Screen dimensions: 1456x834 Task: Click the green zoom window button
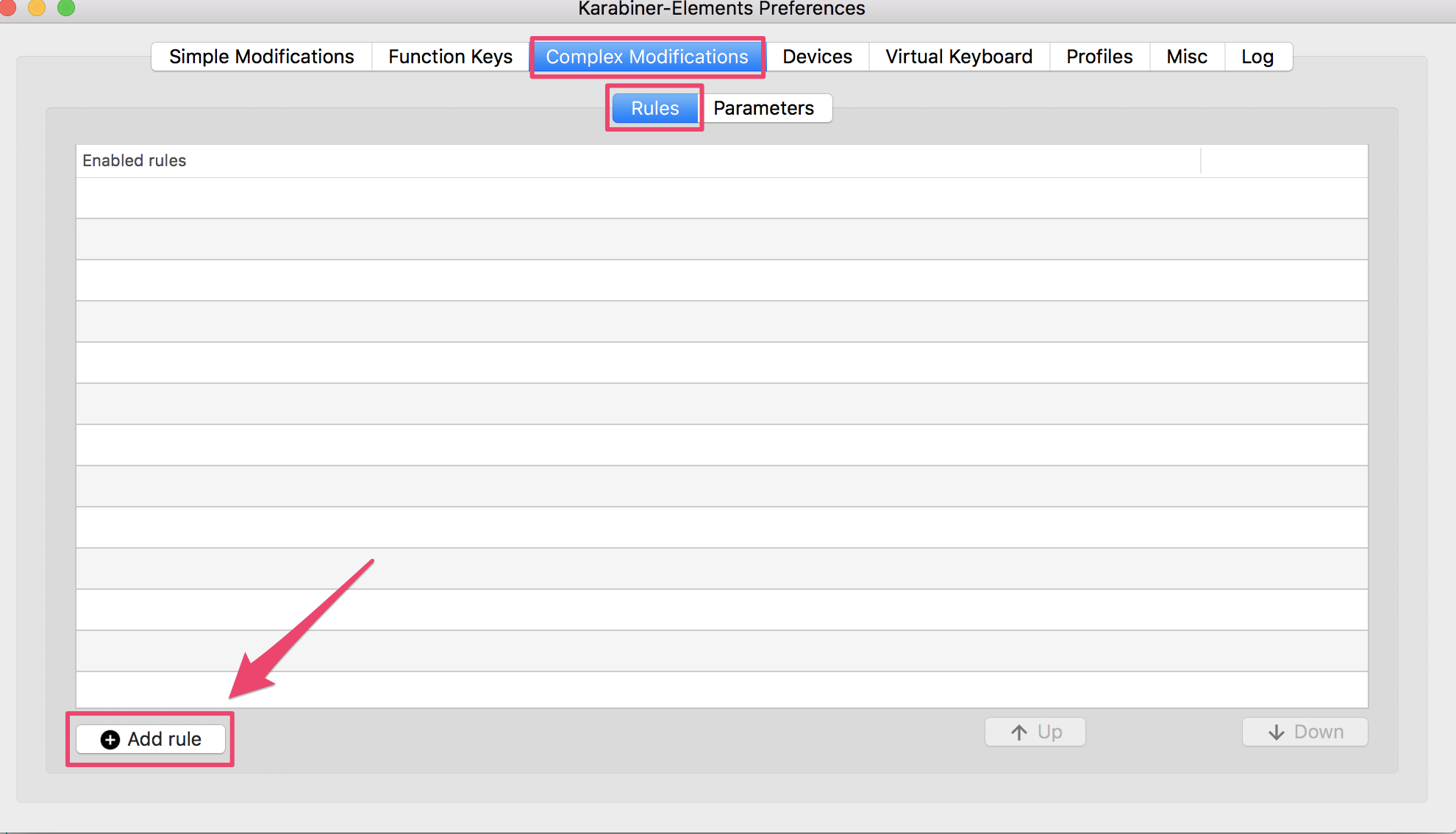coord(66,7)
